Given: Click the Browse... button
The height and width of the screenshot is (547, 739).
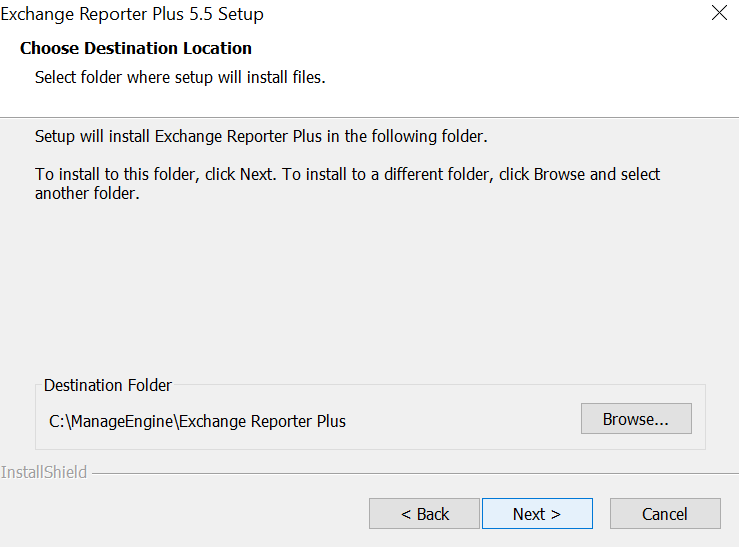Looking at the screenshot, I should click(636, 419).
